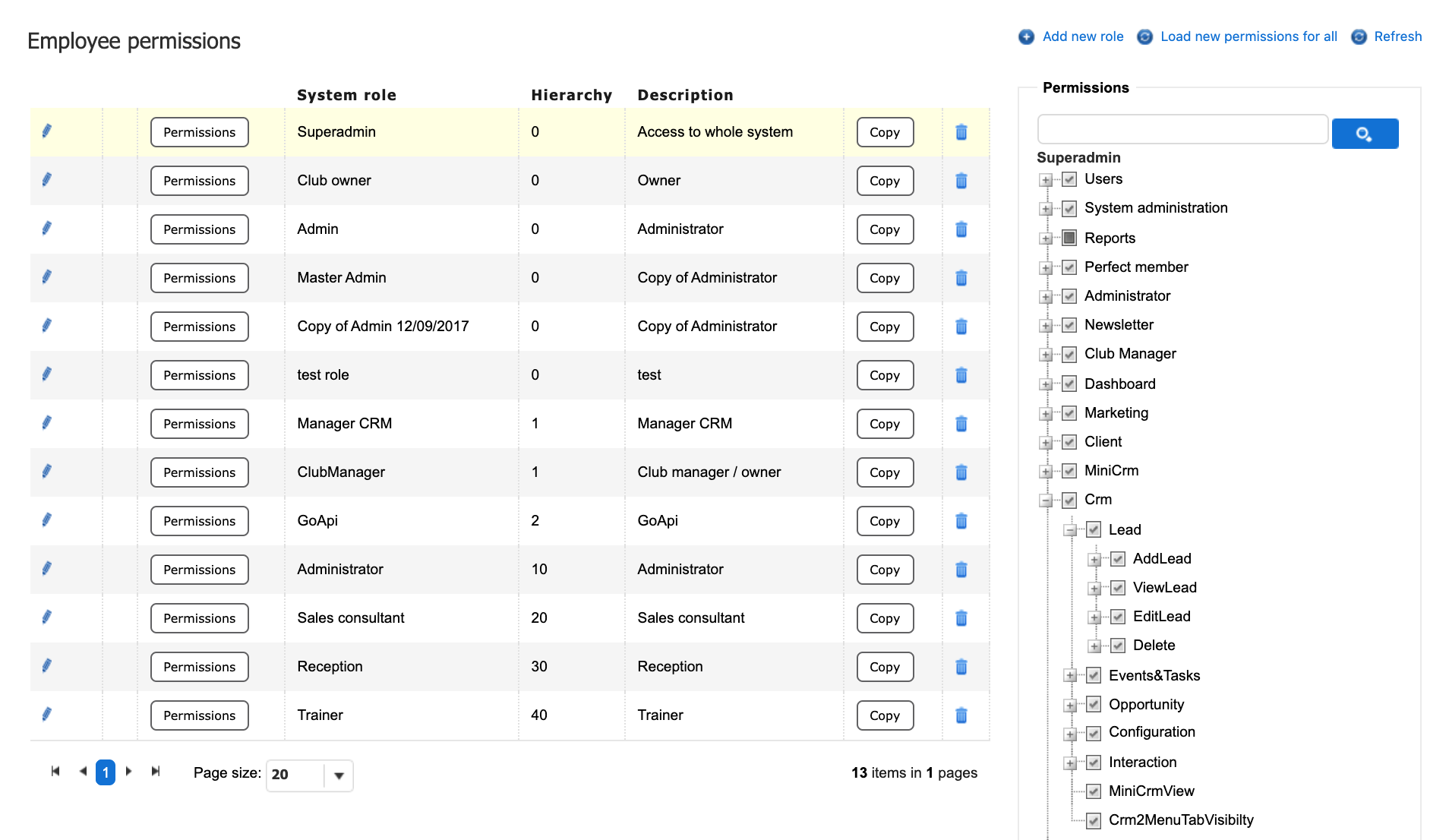Viewport: 1449px width, 840px height.
Task: Click the pencil edit icon for Superadmin
Action: (46, 131)
